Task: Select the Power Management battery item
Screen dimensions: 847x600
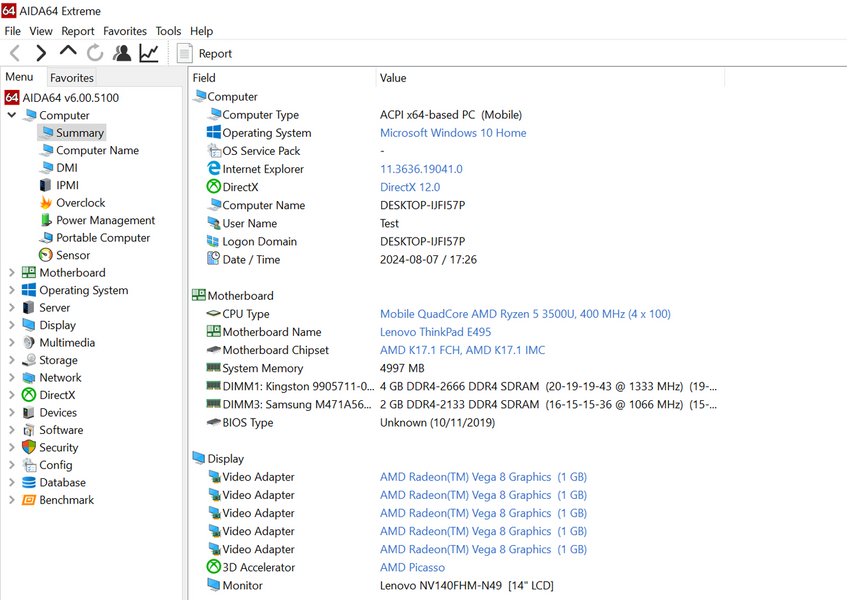Action: (x=97, y=220)
